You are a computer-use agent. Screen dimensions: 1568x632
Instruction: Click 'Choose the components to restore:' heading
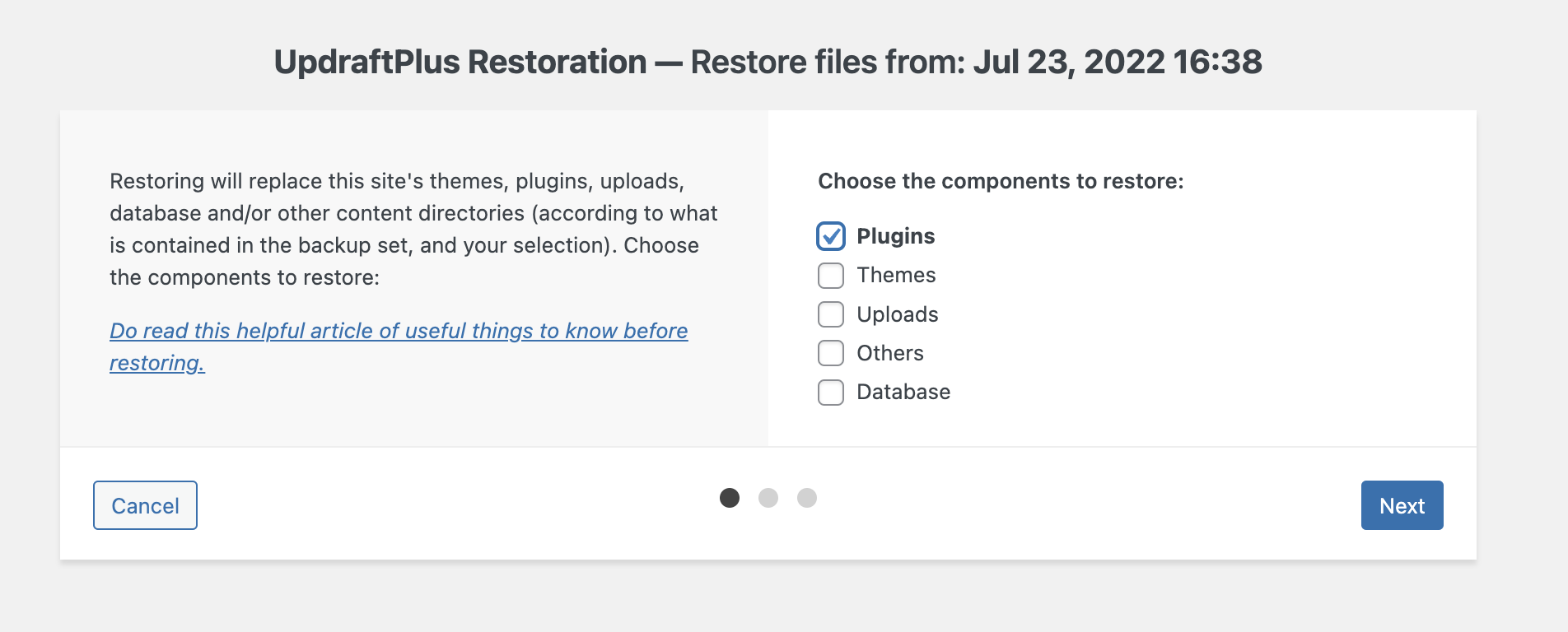pos(1001,181)
